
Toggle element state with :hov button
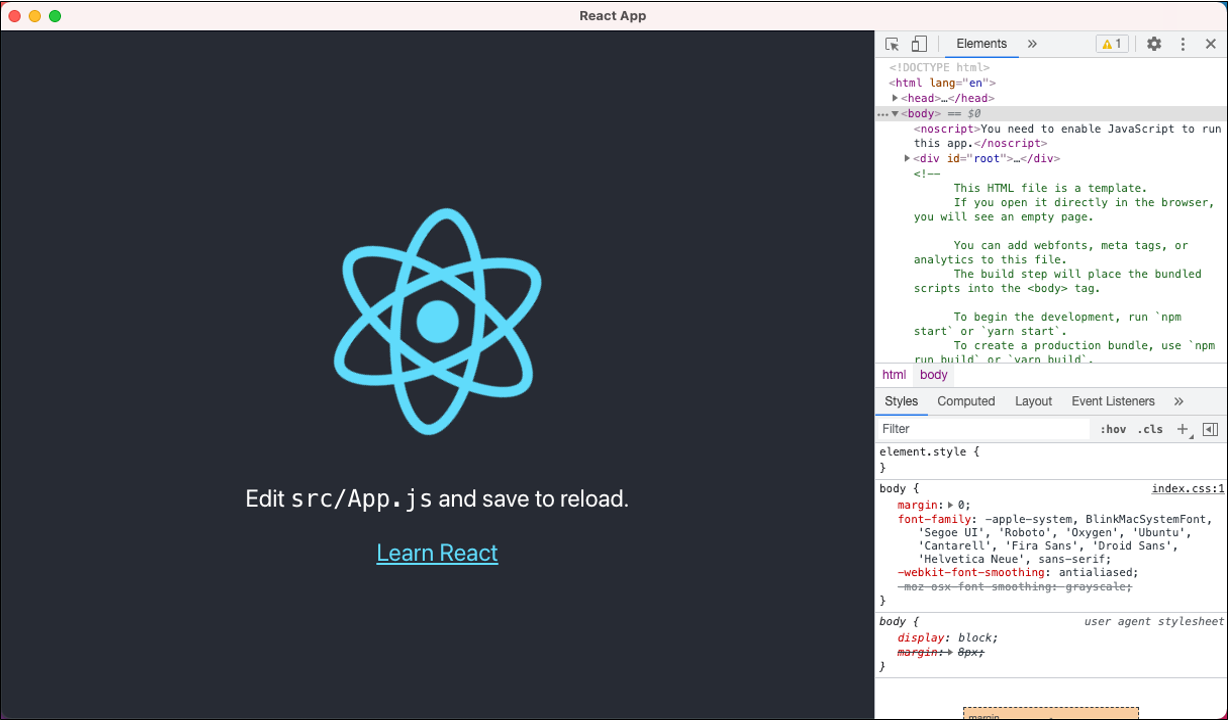tap(1113, 428)
